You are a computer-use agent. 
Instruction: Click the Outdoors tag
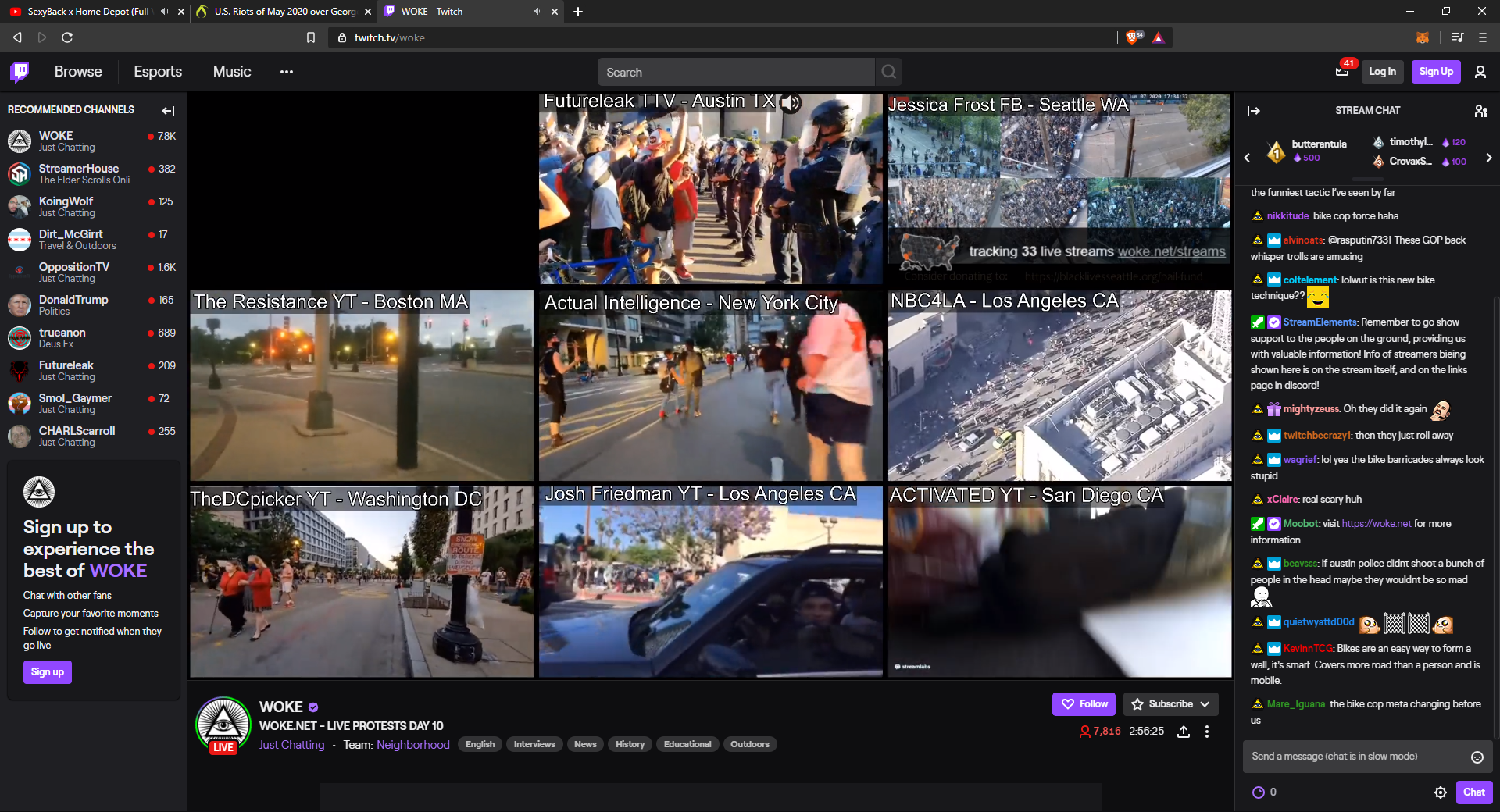point(750,745)
